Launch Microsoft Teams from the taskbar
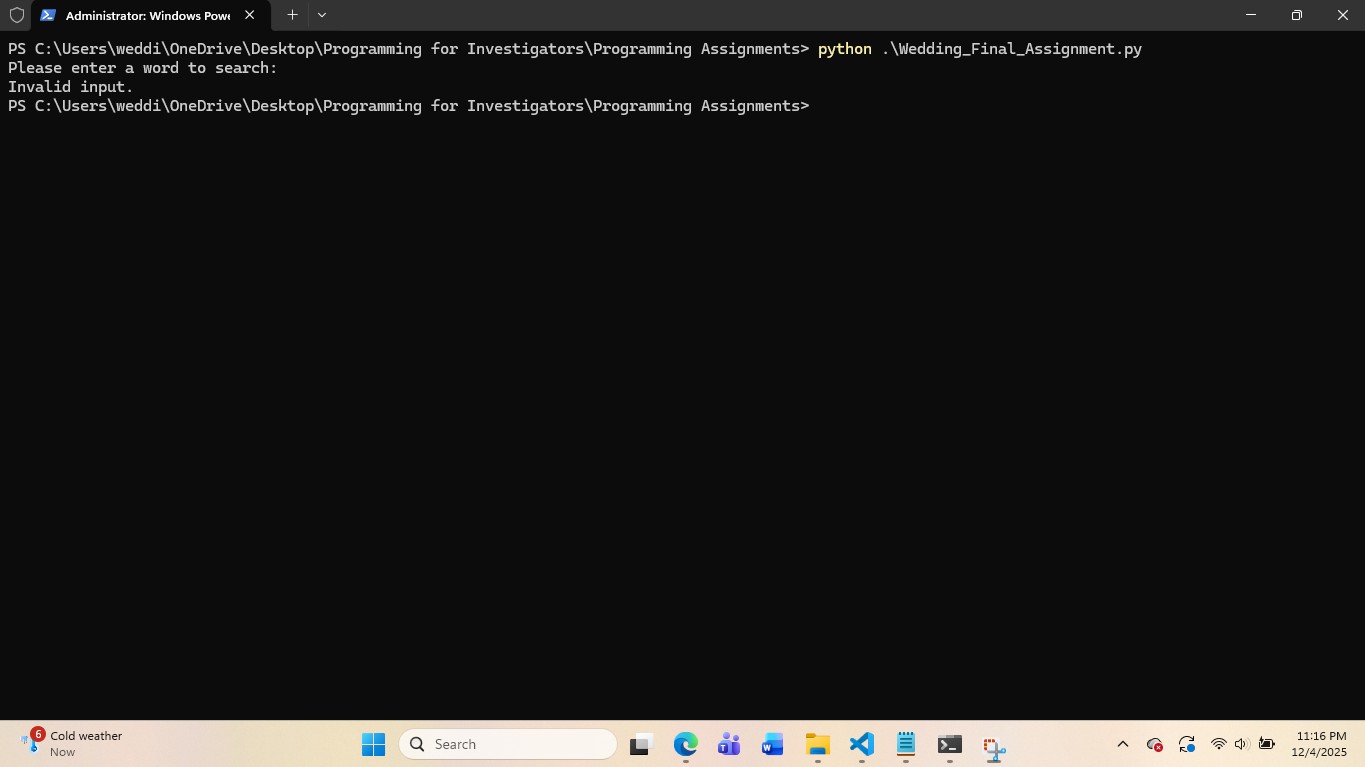 (729, 745)
